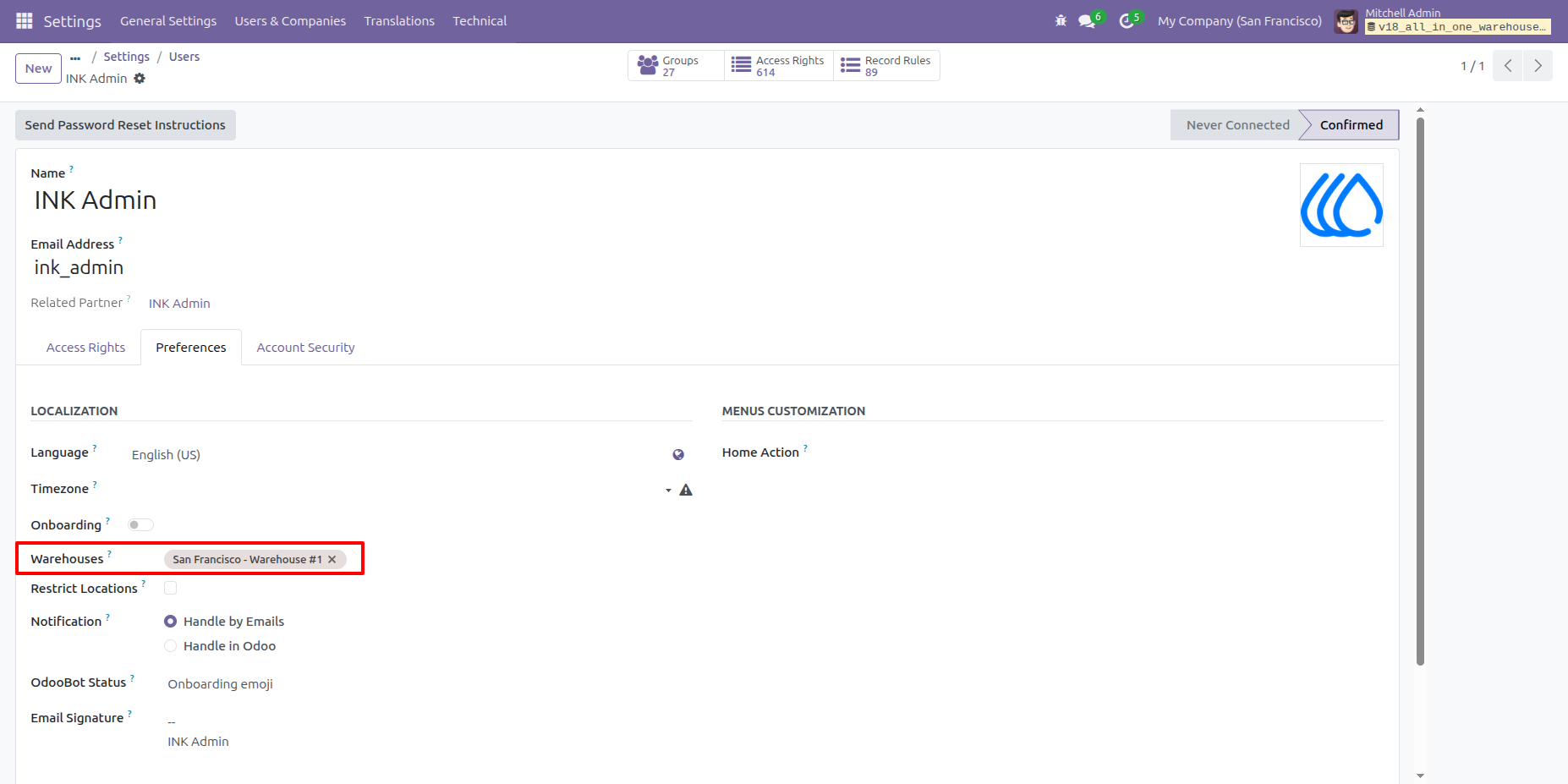Image resolution: width=1568 pixels, height=784 pixels.
Task: Toggle the Onboarding switch
Action: pos(140,524)
